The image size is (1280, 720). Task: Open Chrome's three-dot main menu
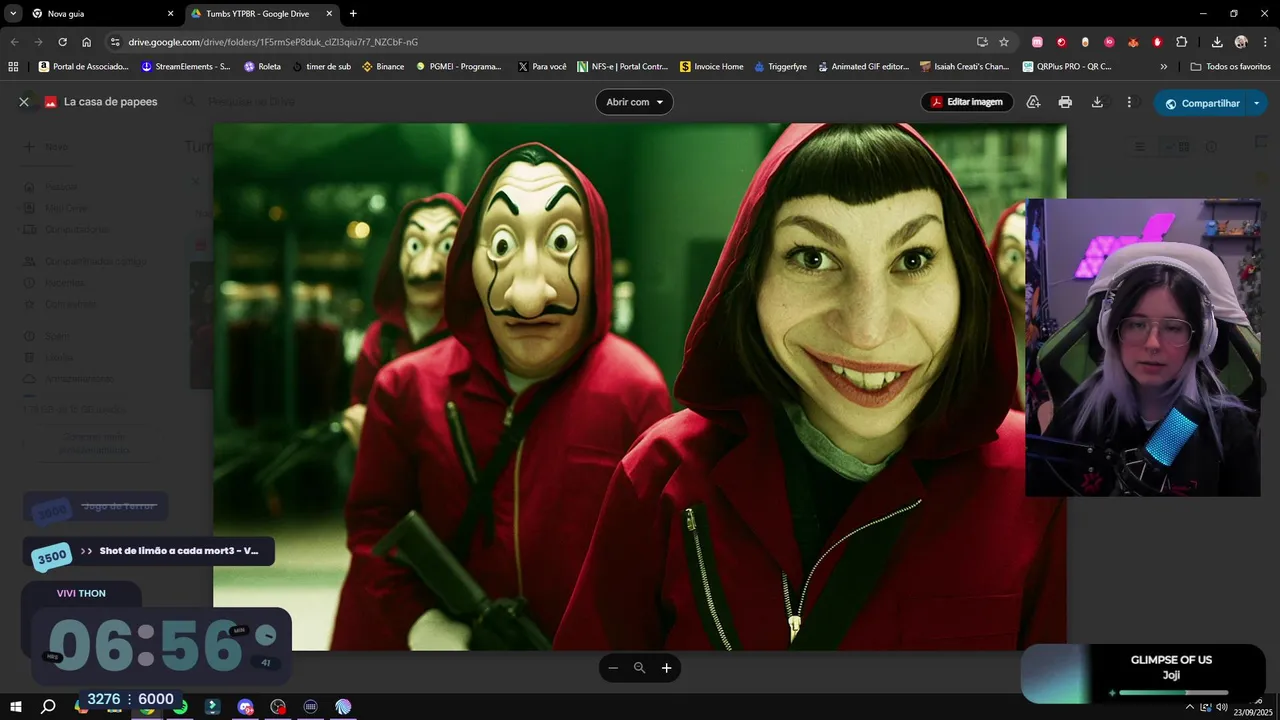(x=1265, y=42)
